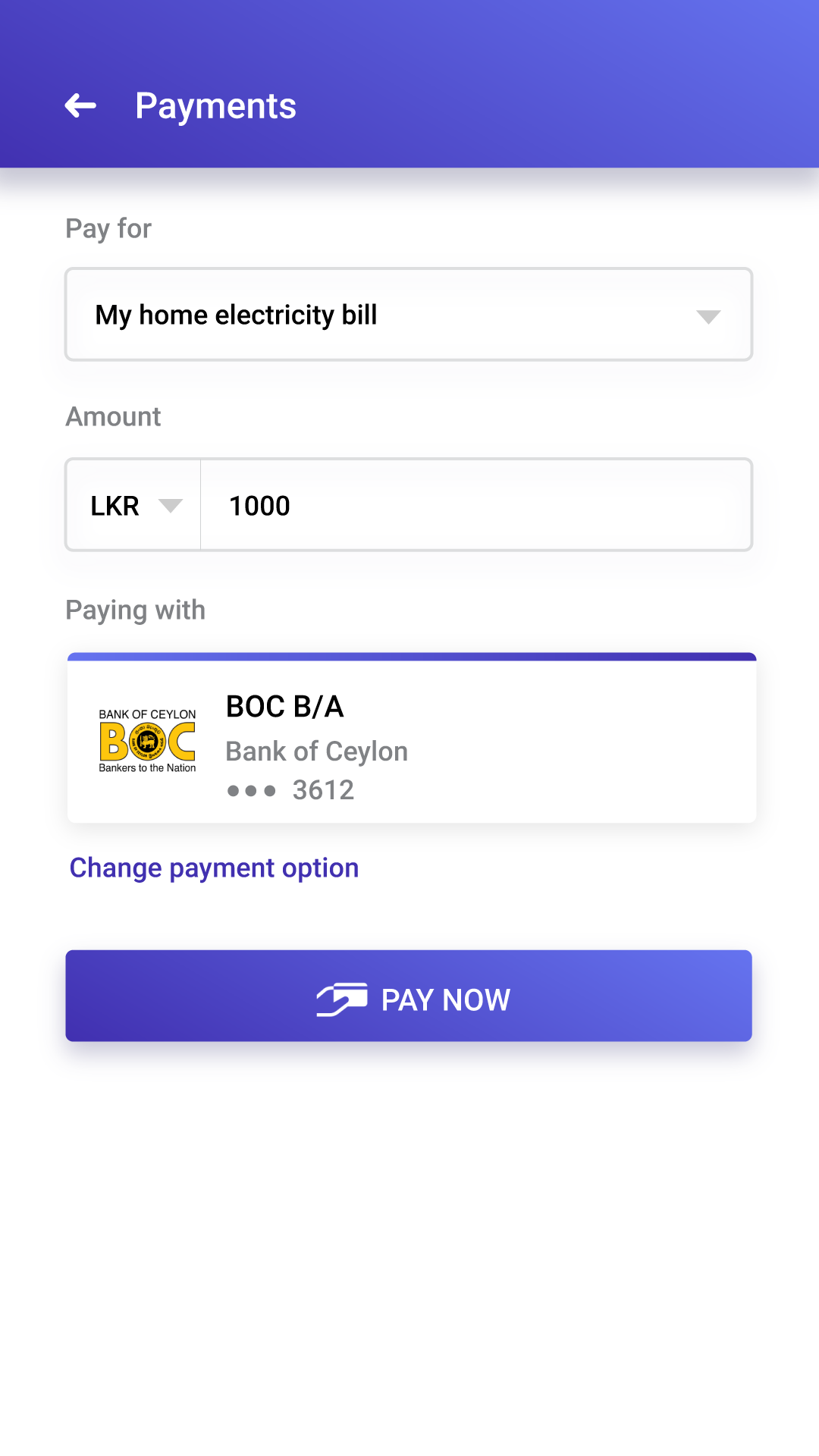This screenshot has height=1456, width=819.
Task: Click the Bank of Ceylon logo
Action: [x=147, y=741]
